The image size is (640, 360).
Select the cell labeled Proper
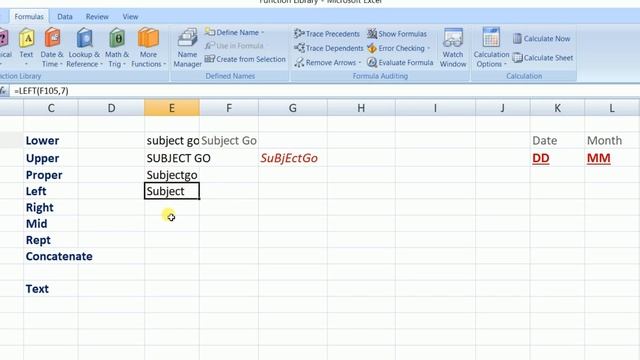tap(51, 175)
